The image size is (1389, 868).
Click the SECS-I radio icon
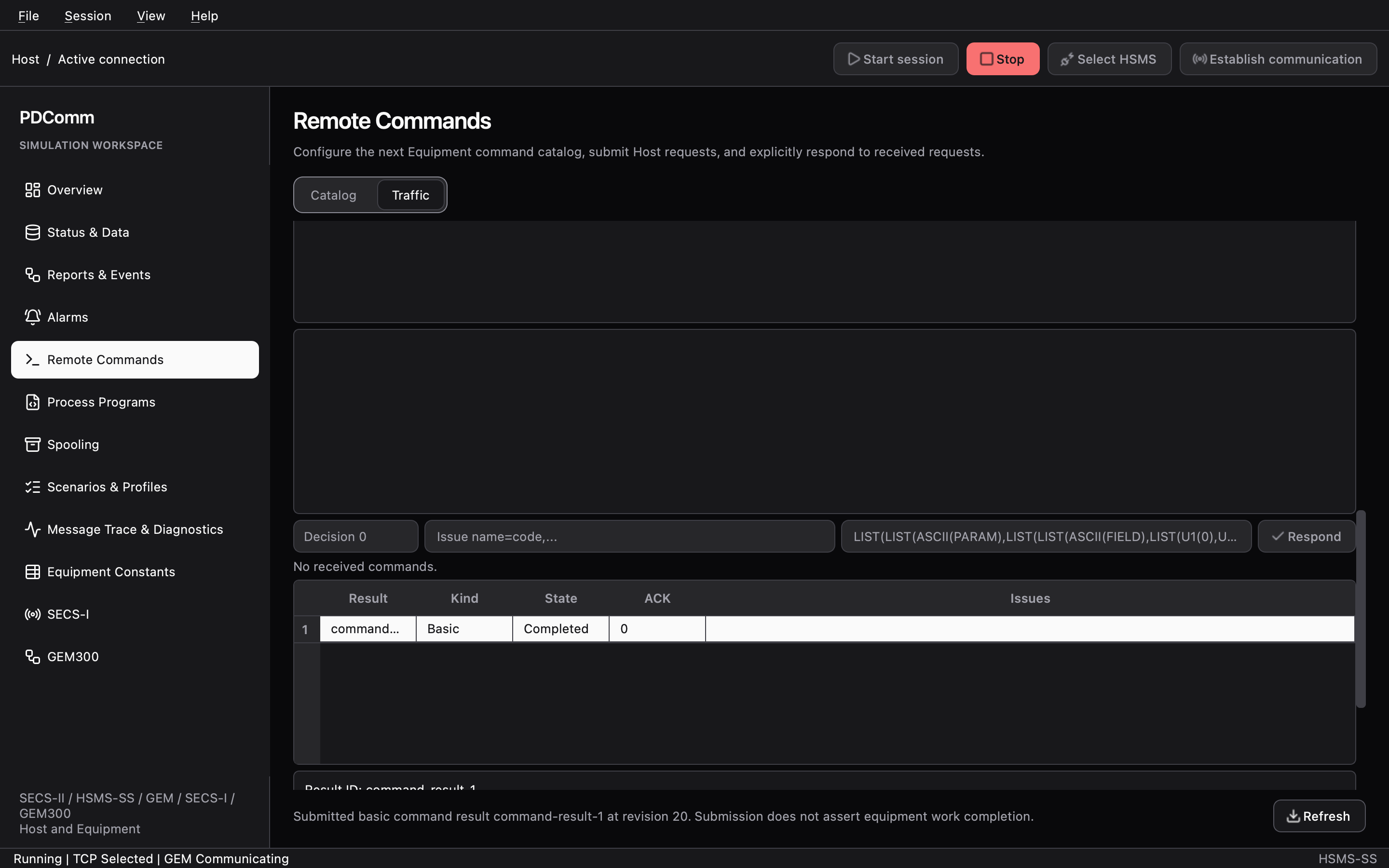pyautogui.click(x=32, y=615)
